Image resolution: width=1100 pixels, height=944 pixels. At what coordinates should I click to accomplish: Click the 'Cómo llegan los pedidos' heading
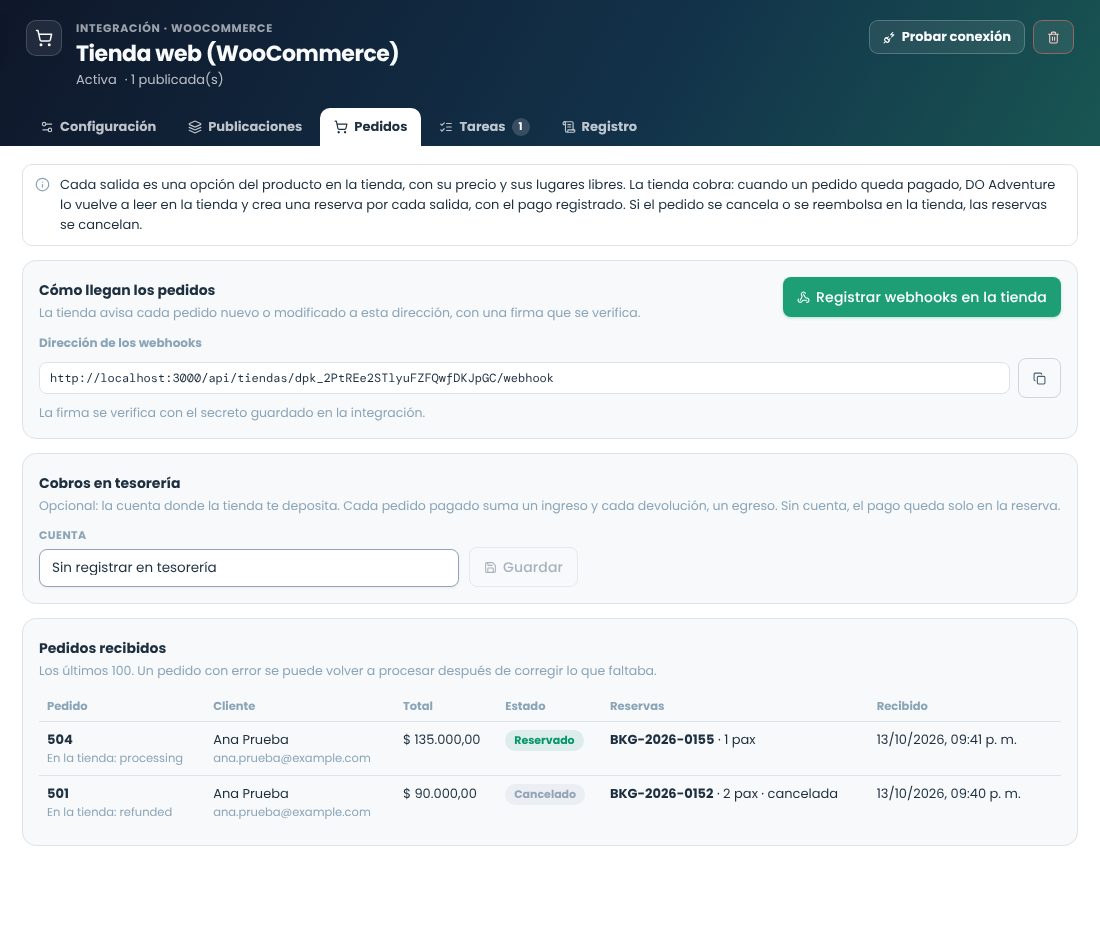pyautogui.click(x=127, y=290)
